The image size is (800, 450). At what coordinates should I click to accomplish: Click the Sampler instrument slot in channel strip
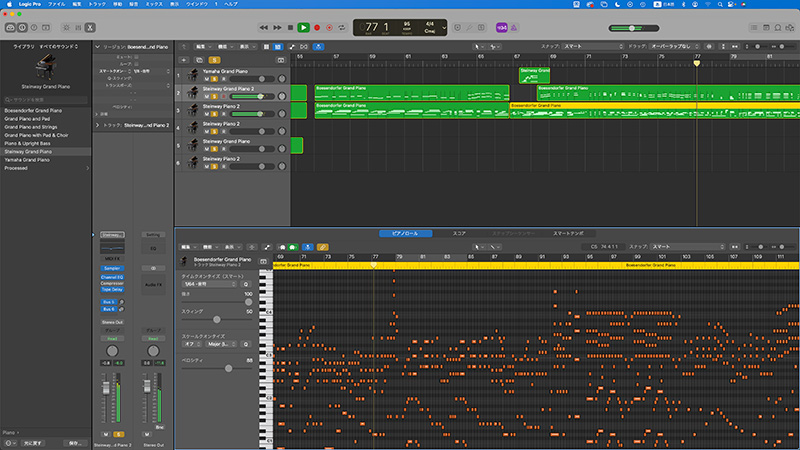pos(112,268)
